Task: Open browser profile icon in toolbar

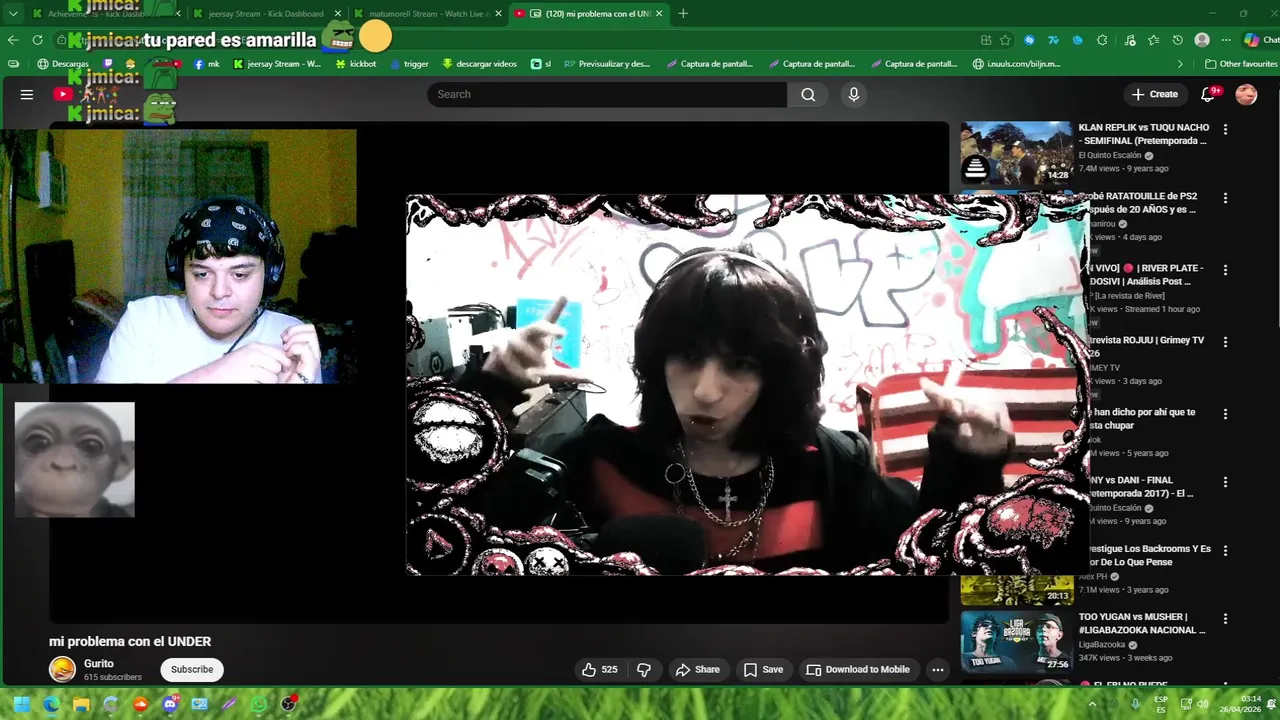Action: [1202, 40]
